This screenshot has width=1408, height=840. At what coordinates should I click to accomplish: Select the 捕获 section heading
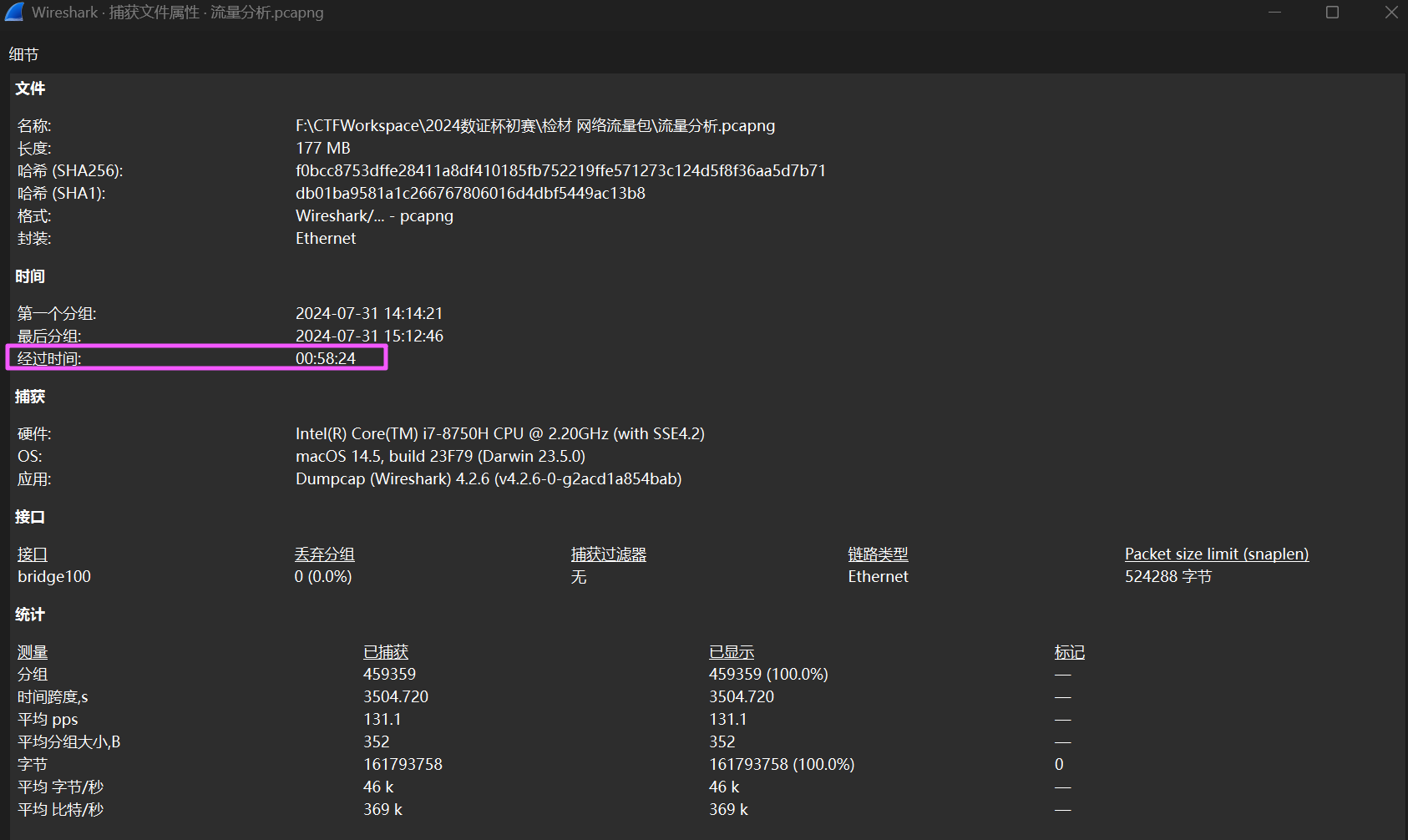pyautogui.click(x=30, y=397)
